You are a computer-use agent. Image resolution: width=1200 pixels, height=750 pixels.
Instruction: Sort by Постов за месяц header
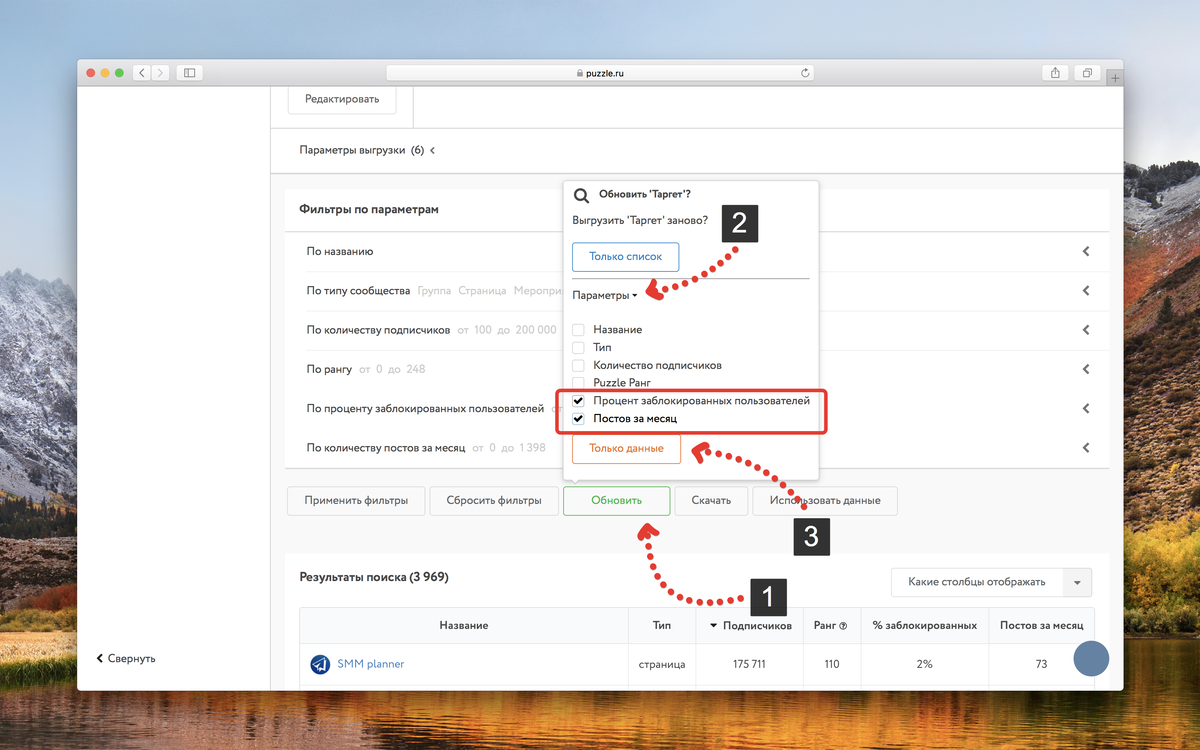1041,626
